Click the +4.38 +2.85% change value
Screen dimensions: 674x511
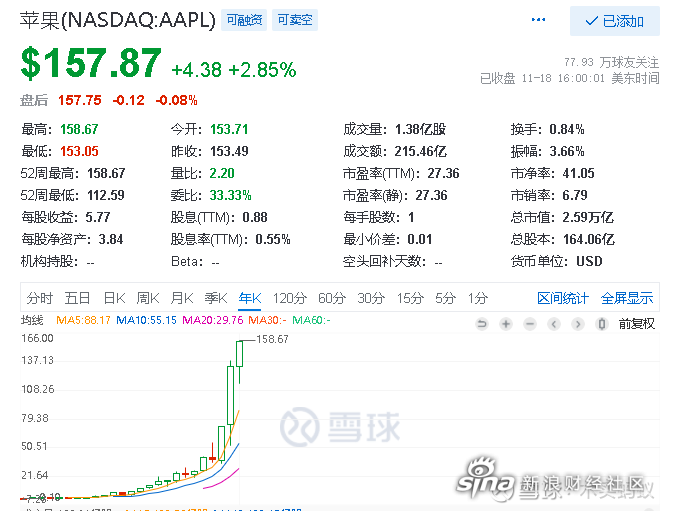(x=234, y=70)
